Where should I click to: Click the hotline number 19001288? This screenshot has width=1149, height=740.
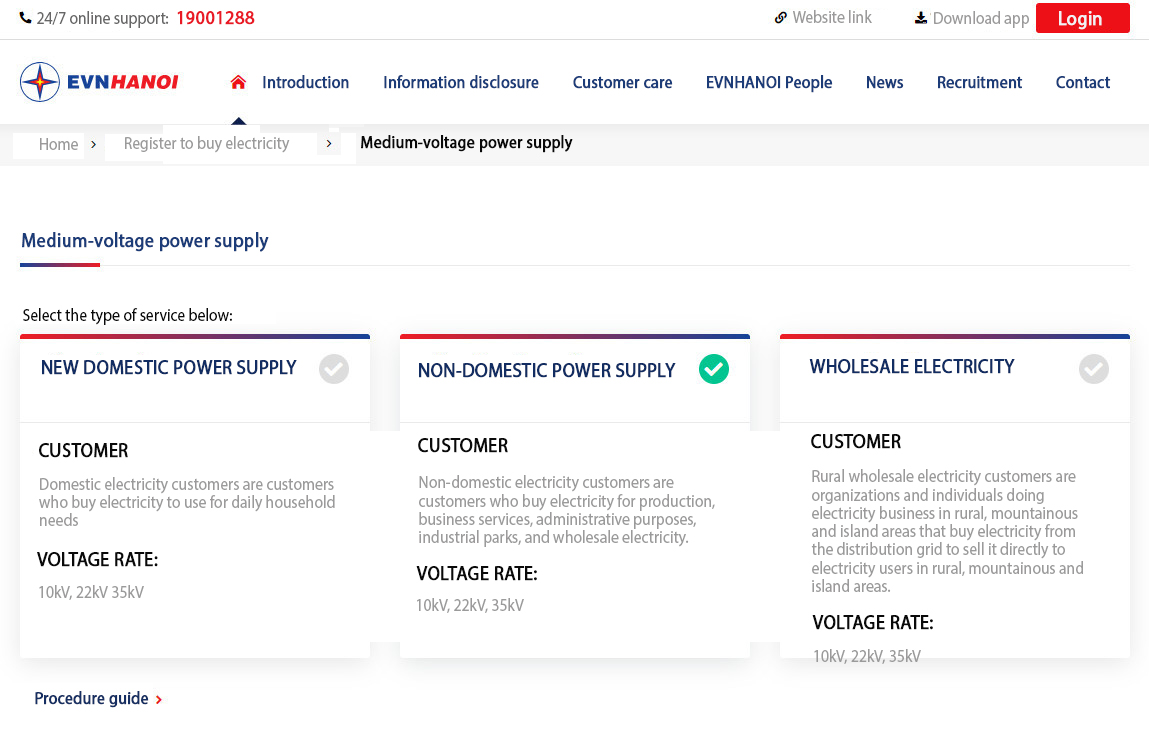tap(215, 18)
